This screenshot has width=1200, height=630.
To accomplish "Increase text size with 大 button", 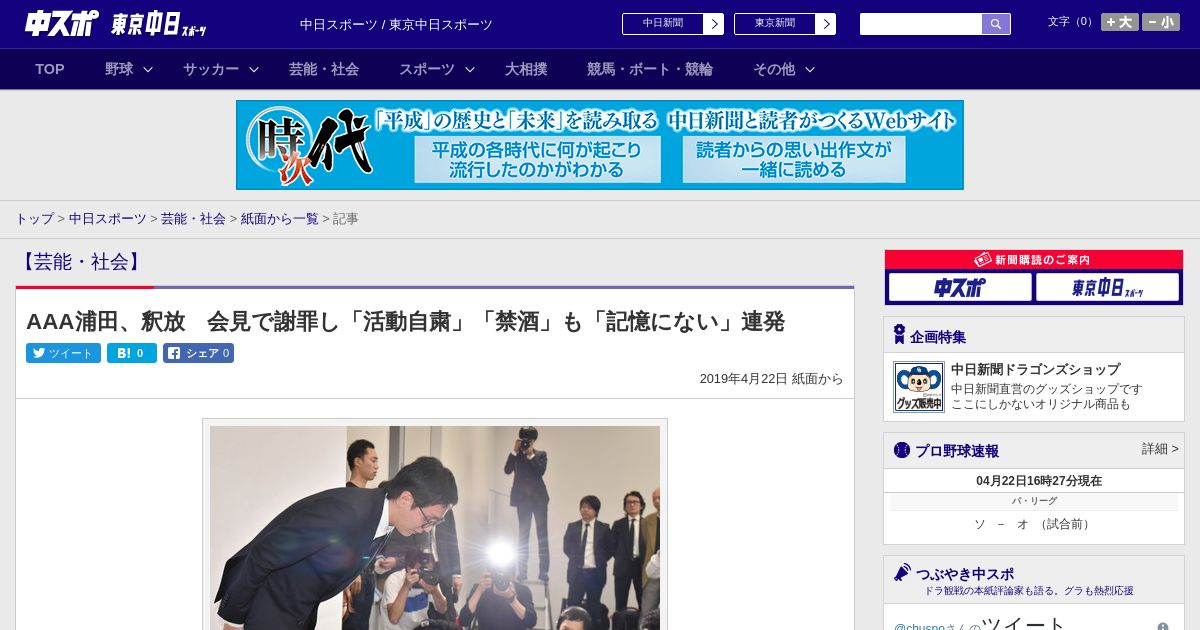I will (x=1120, y=22).
